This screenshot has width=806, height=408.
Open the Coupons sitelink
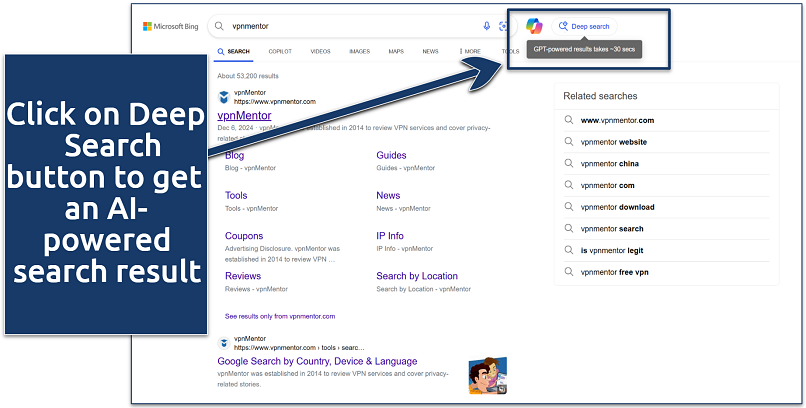tap(244, 236)
